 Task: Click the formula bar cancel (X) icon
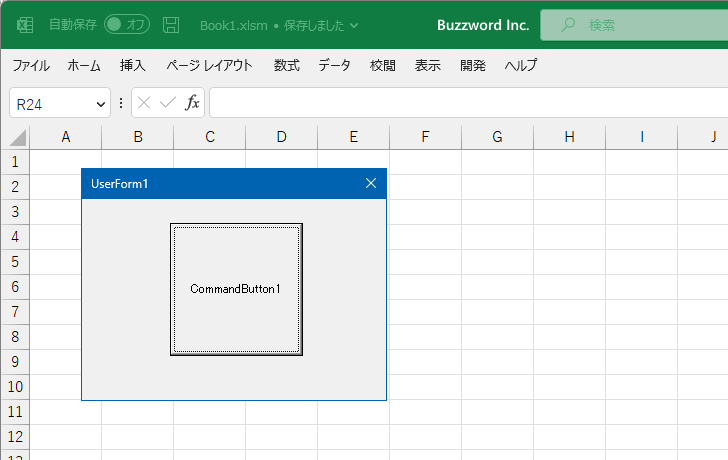144,103
